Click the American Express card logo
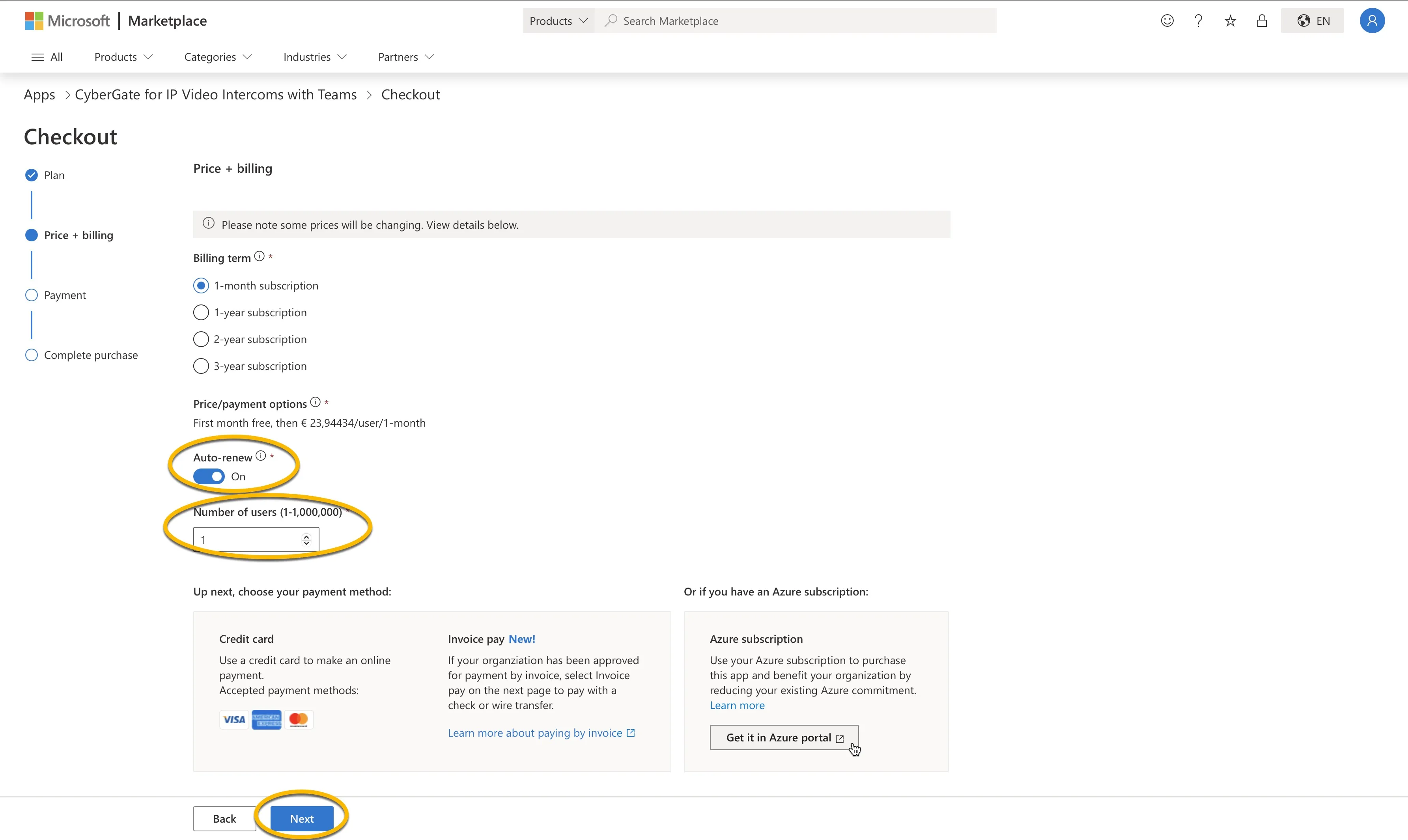The width and height of the screenshot is (1408, 840). pyautogui.click(x=266, y=719)
